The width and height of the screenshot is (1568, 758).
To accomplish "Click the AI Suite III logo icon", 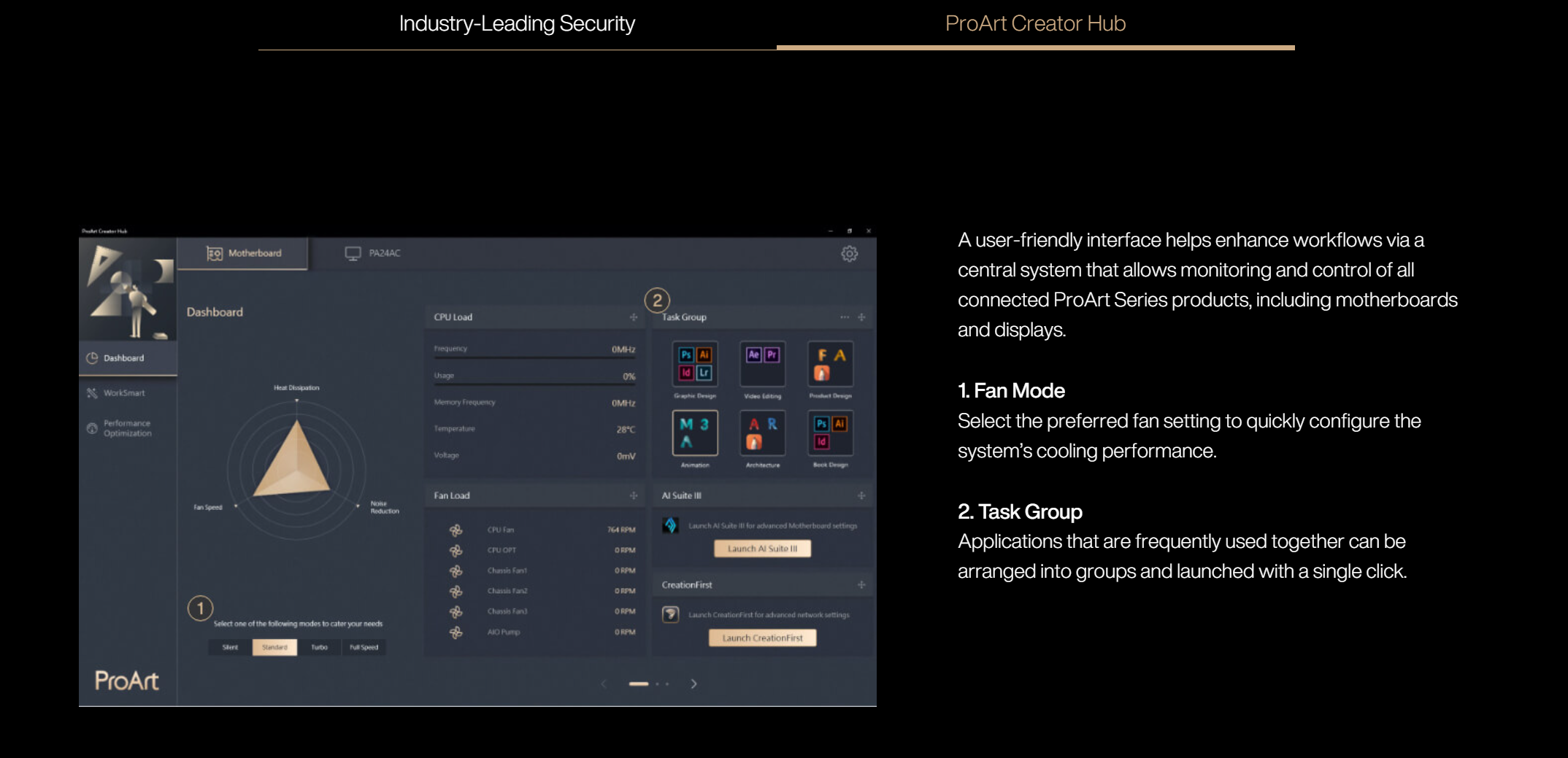I will 670,525.
